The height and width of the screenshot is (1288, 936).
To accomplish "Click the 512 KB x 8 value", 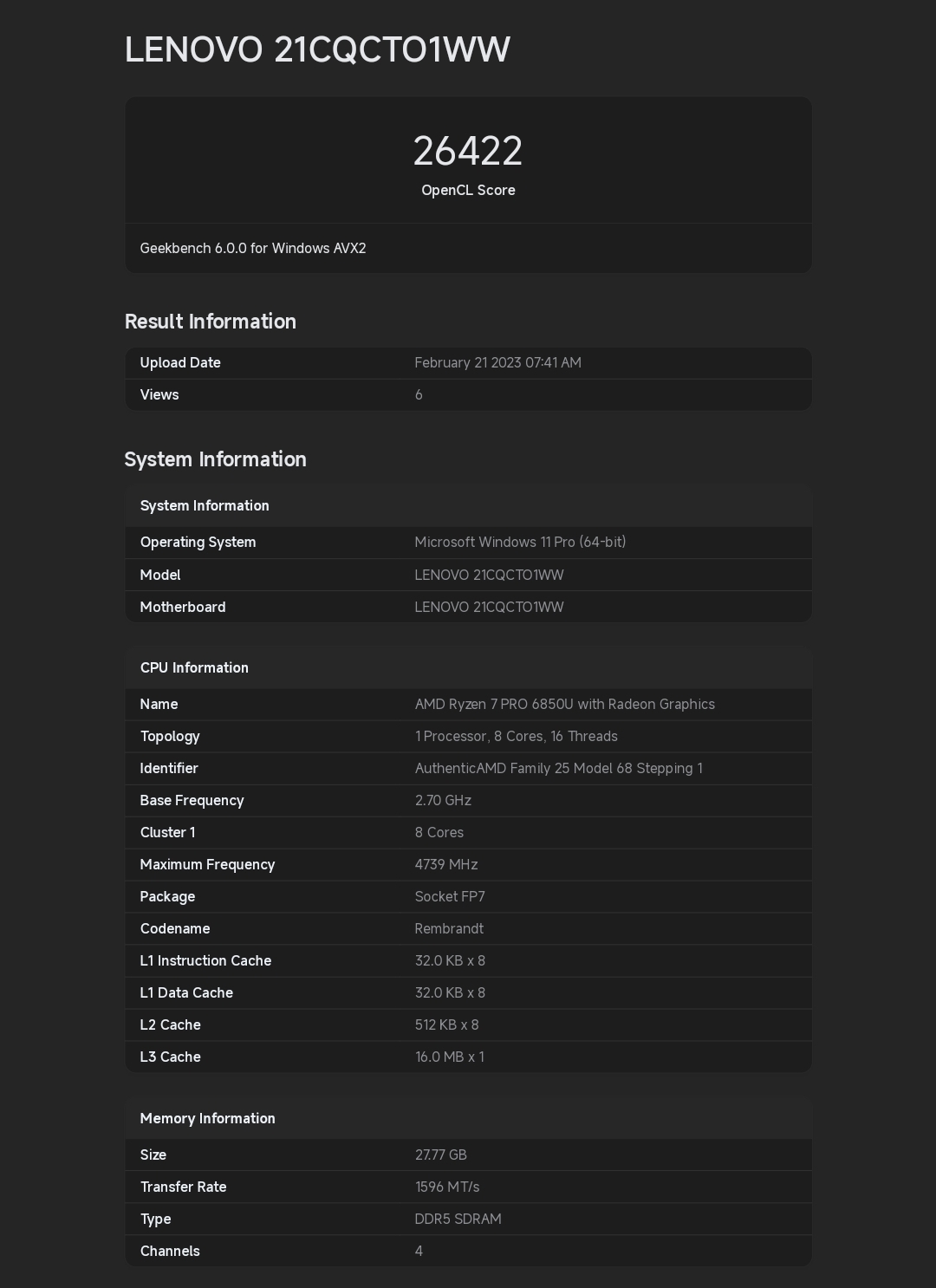I will [x=446, y=1025].
